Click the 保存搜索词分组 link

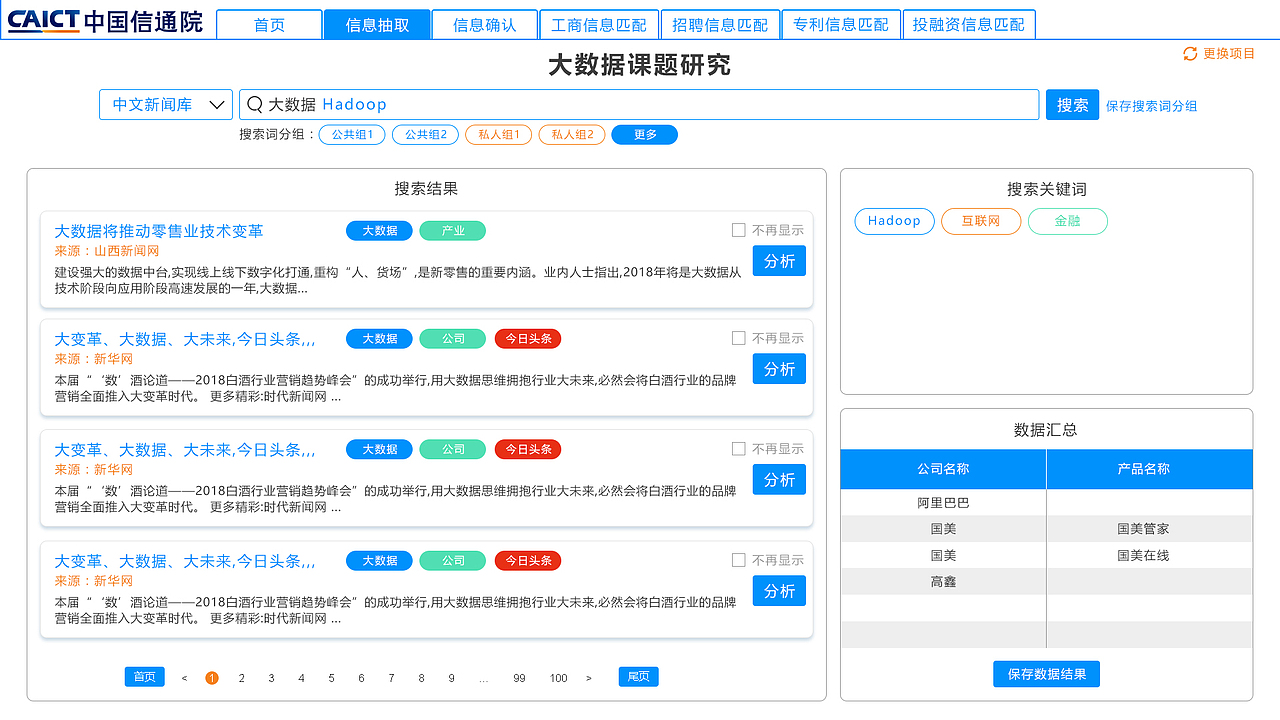click(1151, 106)
